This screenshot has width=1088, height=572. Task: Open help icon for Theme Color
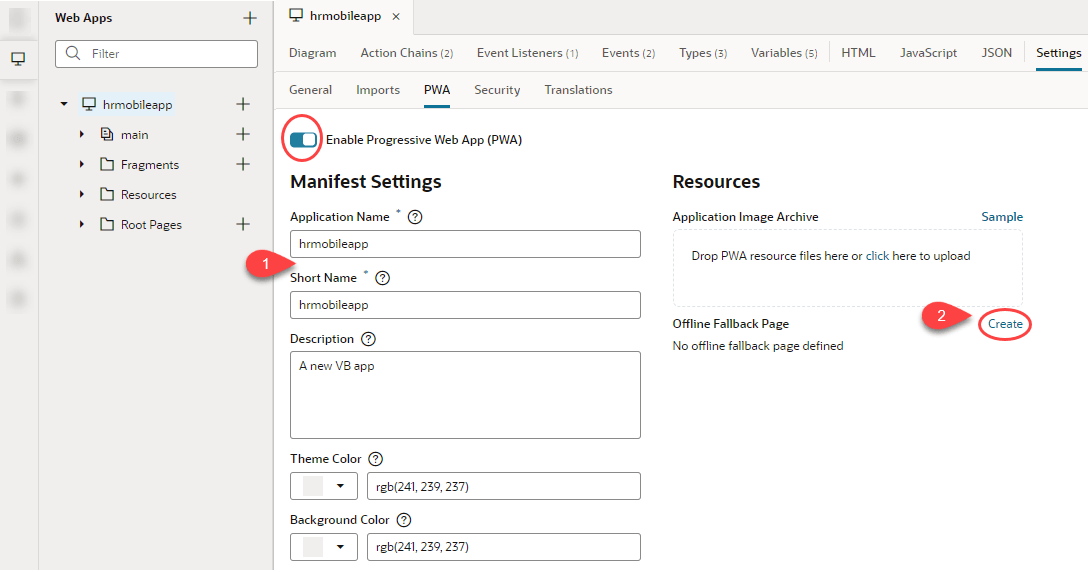375,459
